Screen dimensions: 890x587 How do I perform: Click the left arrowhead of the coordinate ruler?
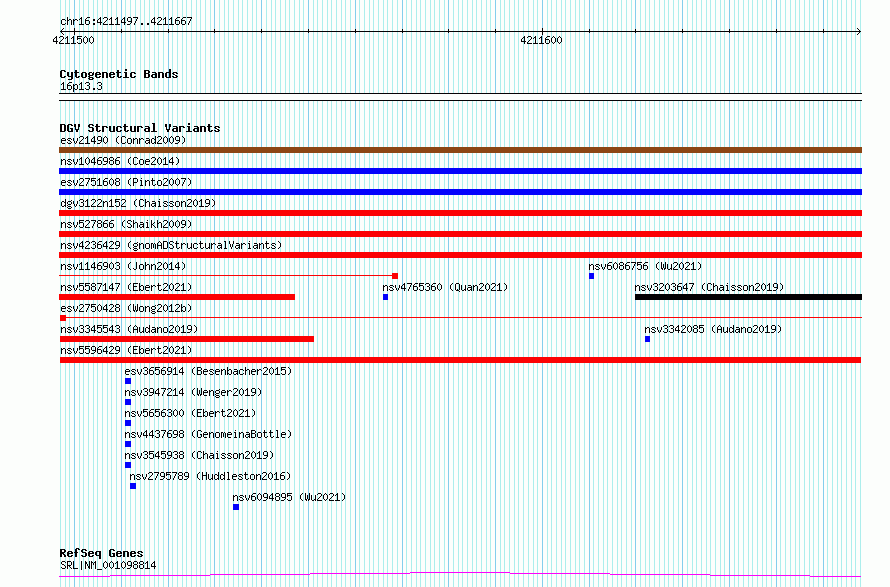coord(62,31)
